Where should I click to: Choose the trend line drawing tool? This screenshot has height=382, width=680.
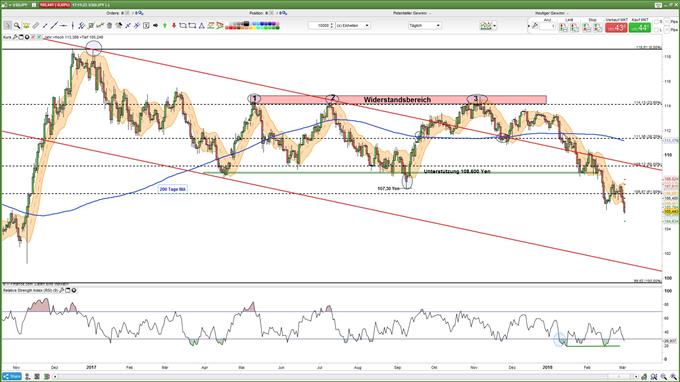54,26
